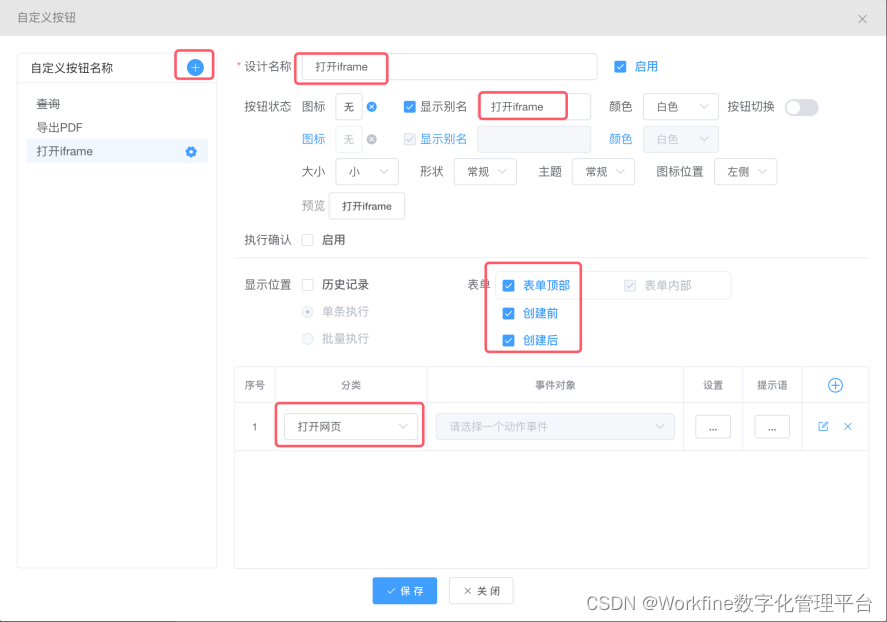This screenshot has height=622, width=887.
Task: Switch the 按钮切换 toggle on
Action: click(802, 107)
